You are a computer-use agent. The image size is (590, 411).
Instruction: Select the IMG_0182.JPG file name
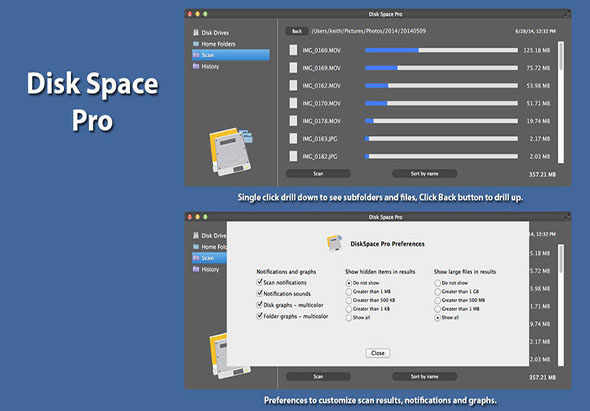320,157
